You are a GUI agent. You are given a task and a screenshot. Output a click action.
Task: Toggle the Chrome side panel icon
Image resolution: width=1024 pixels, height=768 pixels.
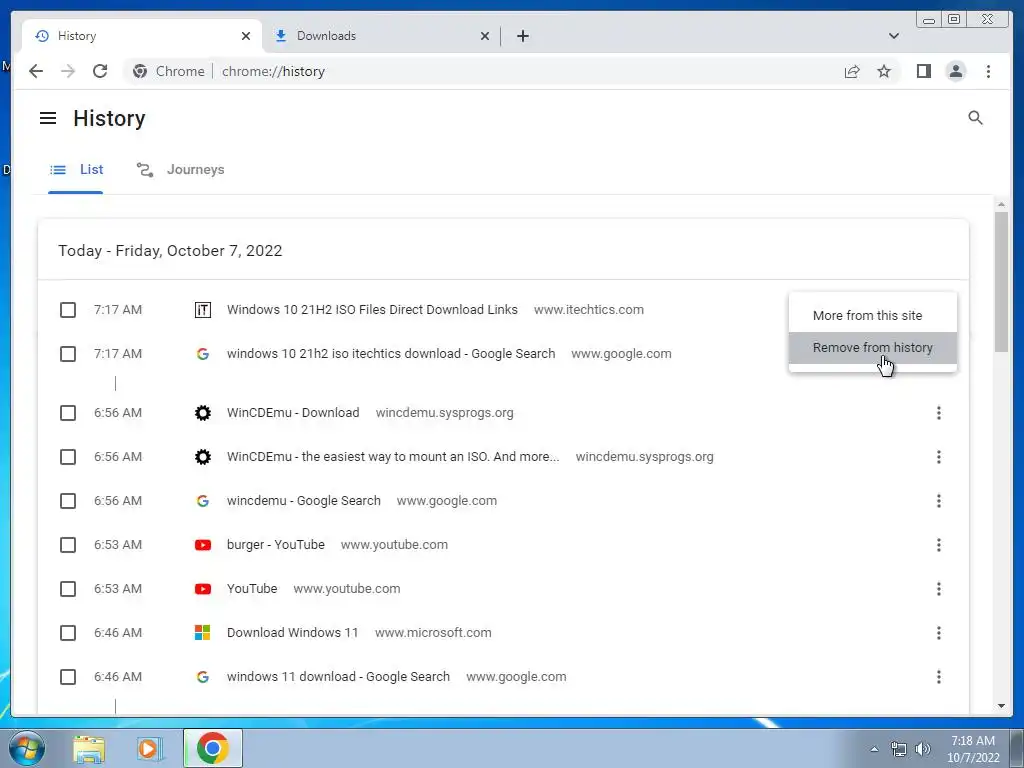click(923, 71)
